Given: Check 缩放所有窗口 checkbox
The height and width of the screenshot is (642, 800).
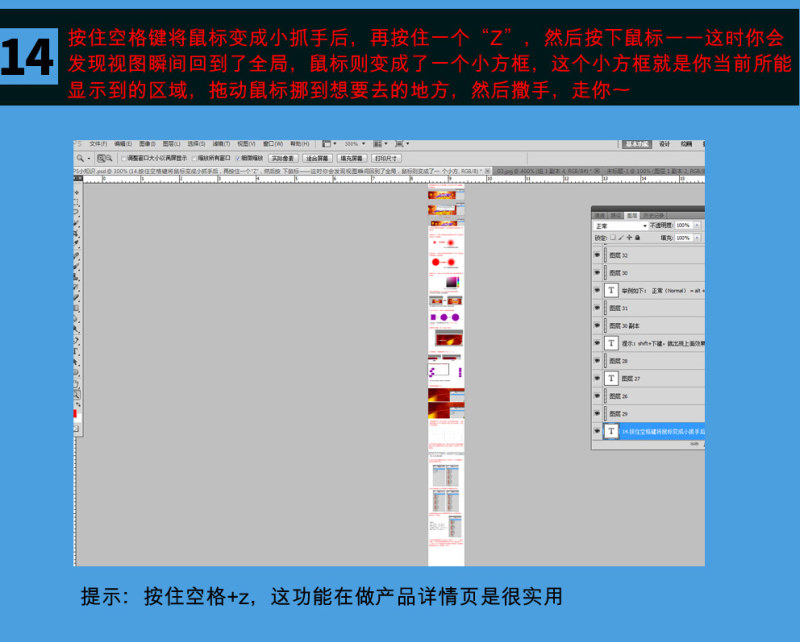Looking at the screenshot, I should click(x=194, y=159).
